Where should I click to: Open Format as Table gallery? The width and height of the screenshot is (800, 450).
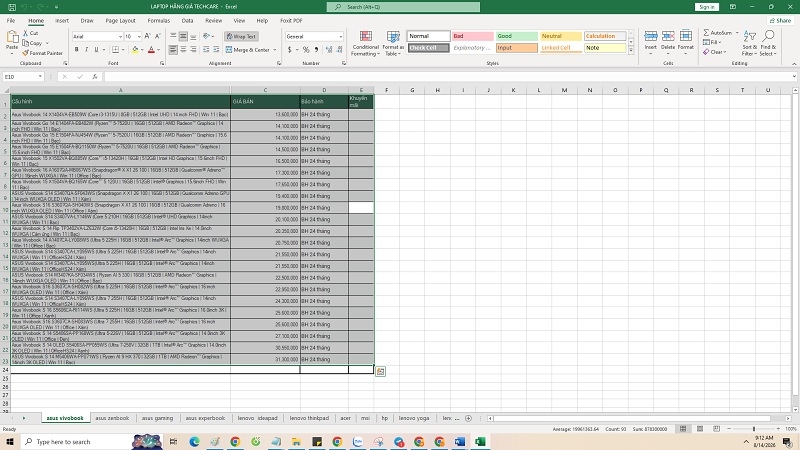(393, 43)
